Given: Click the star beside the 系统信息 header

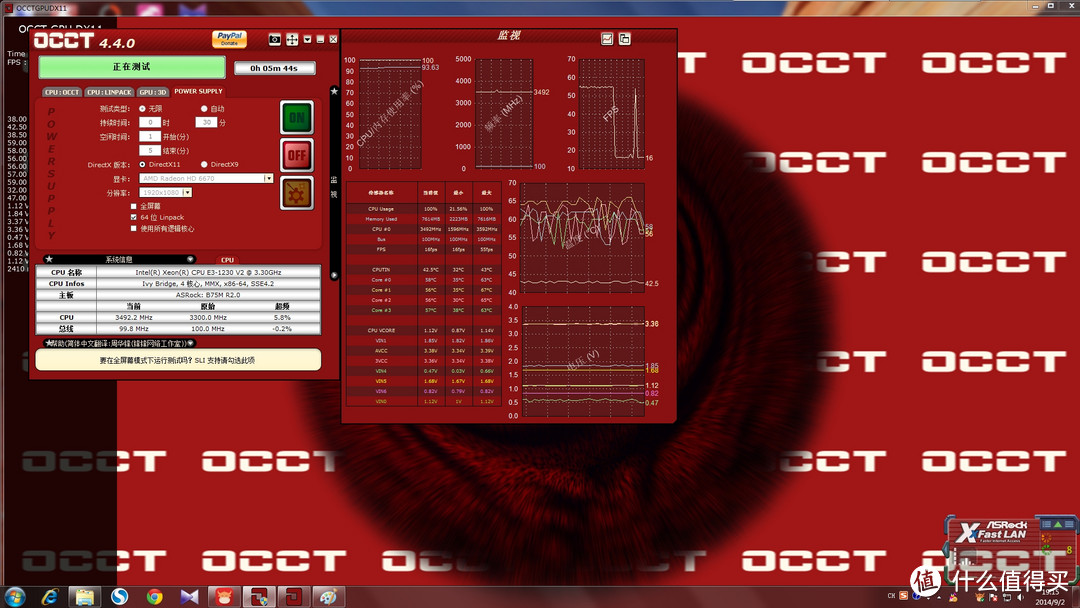Looking at the screenshot, I should (49, 260).
